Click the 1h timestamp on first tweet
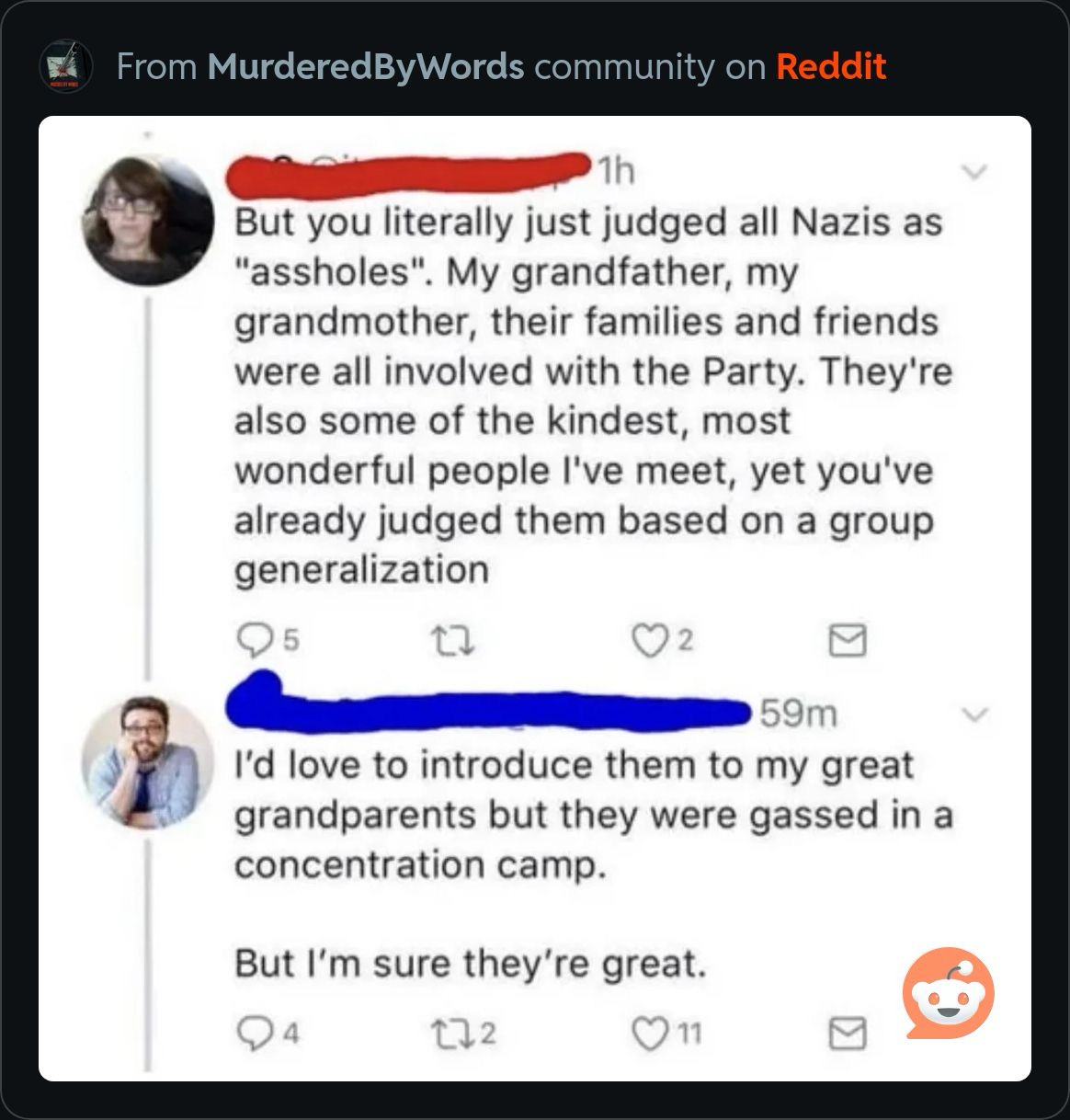Screen dimensions: 1070x1120 (x=615, y=172)
